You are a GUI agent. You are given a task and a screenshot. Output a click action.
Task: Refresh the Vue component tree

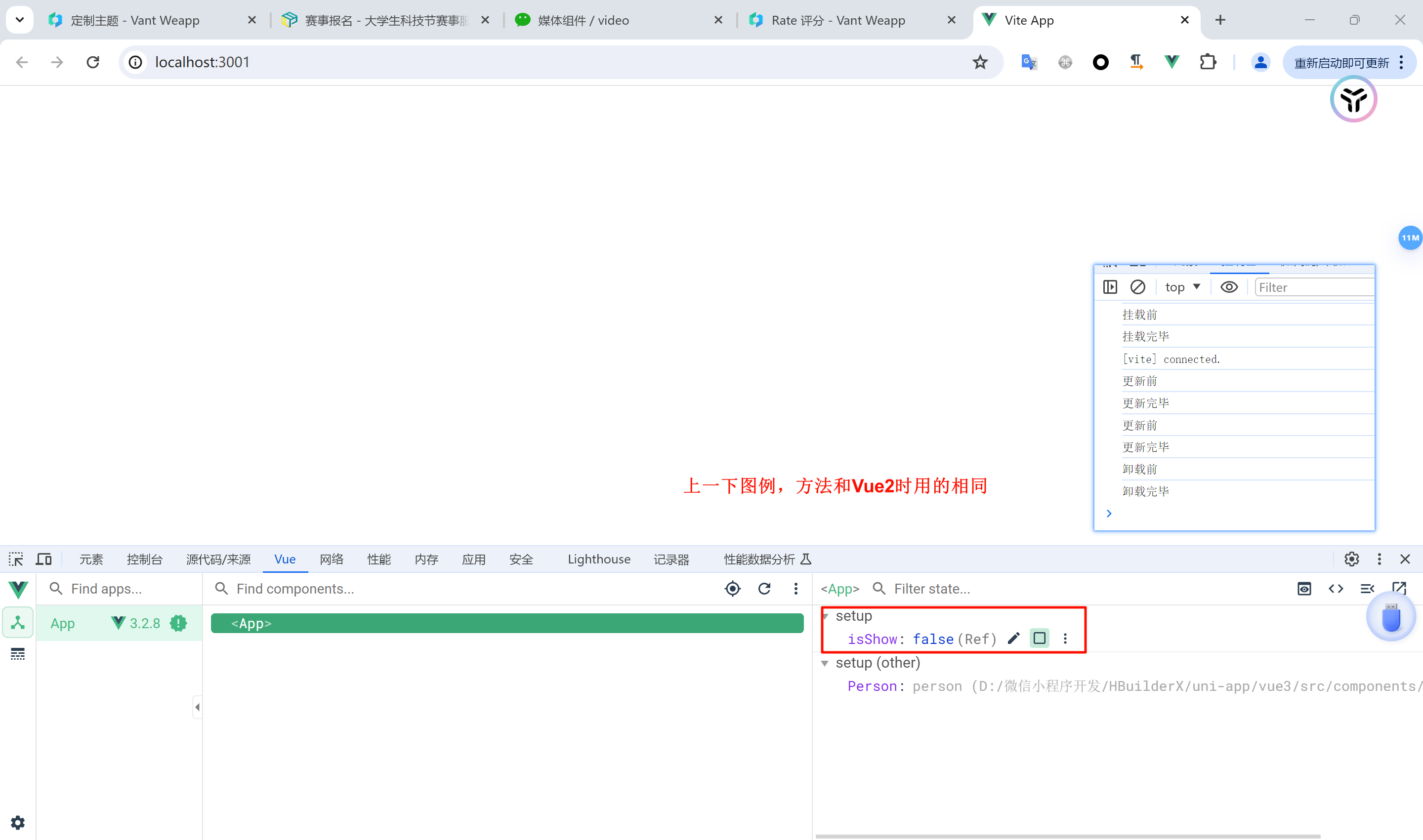pyautogui.click(x=764, y=589)
